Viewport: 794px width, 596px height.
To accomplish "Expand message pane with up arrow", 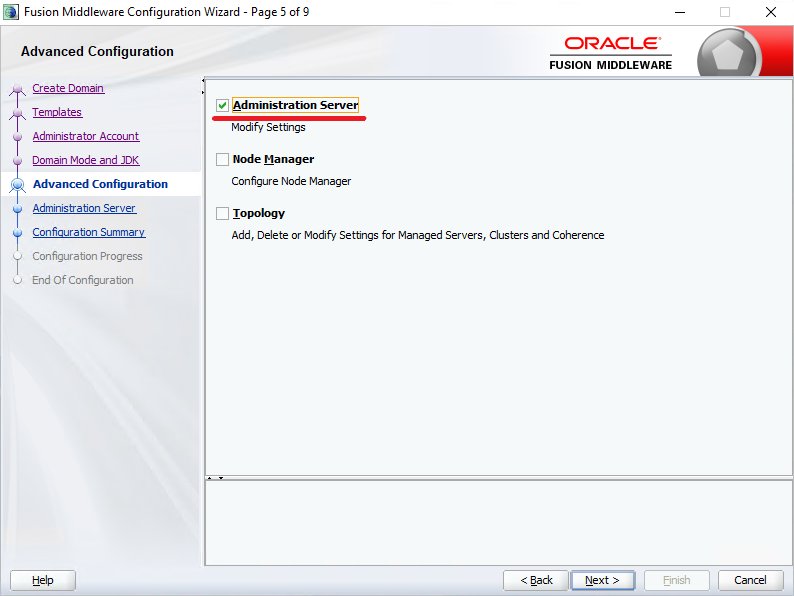I will coord(210,478).
